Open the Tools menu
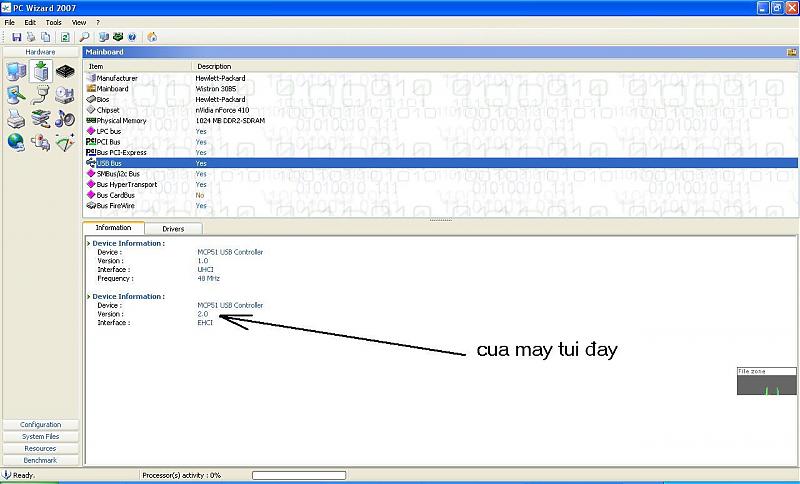Screen dimensions: 800x484 coord(53,22)
